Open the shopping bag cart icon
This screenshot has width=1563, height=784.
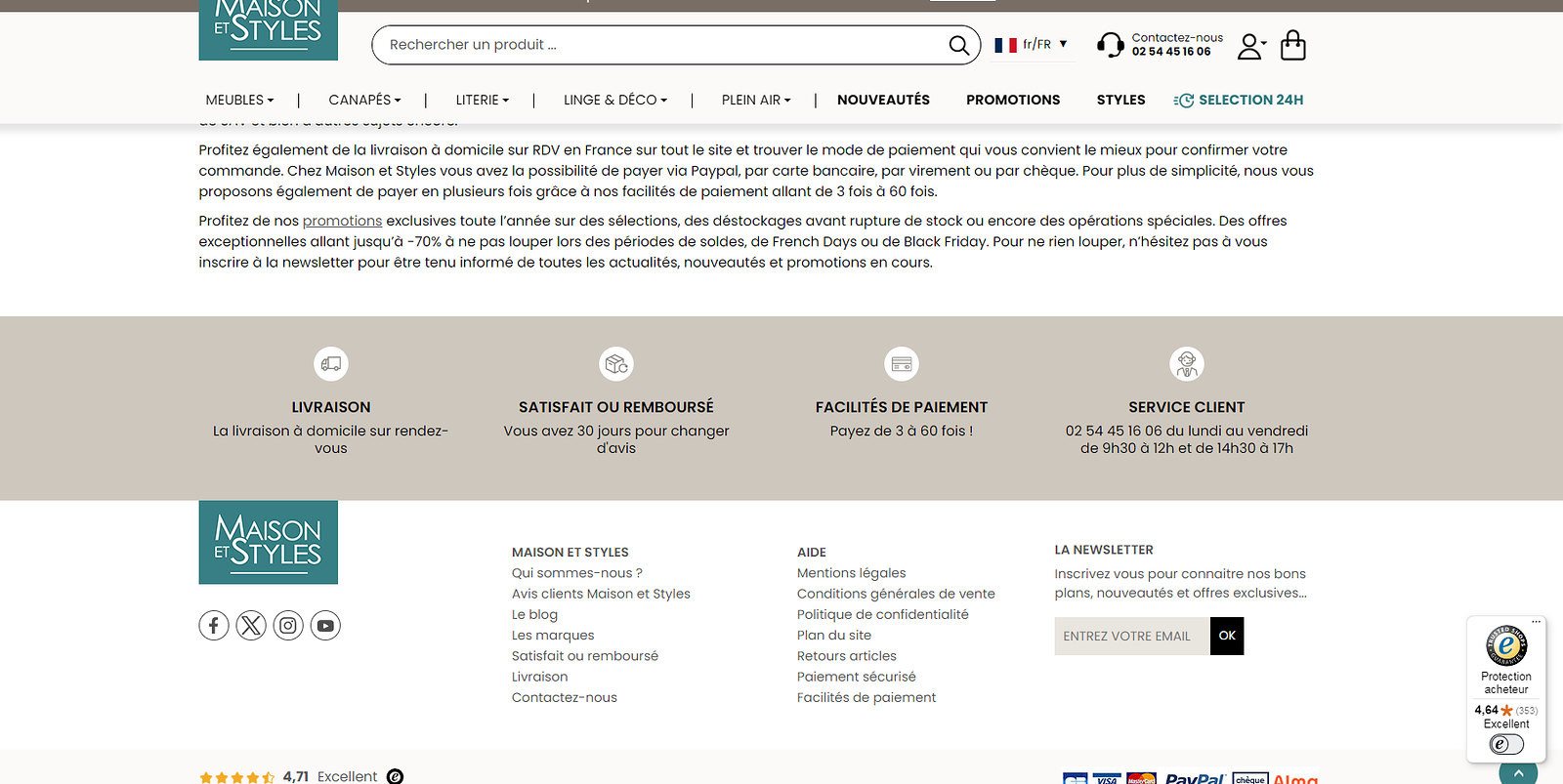pyautogui.click(x=1292, y=45)
